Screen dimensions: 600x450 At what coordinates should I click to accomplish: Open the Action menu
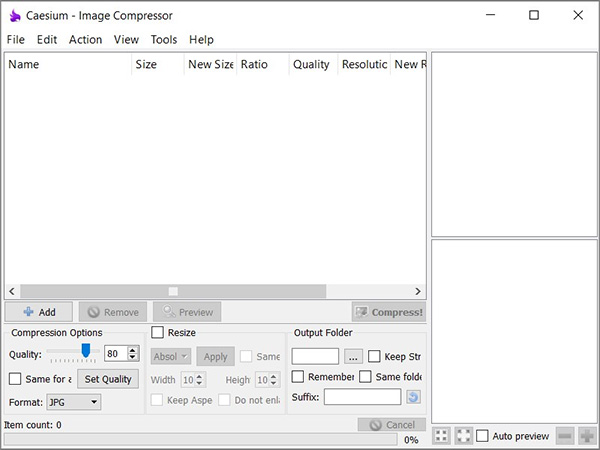(85, 40)
